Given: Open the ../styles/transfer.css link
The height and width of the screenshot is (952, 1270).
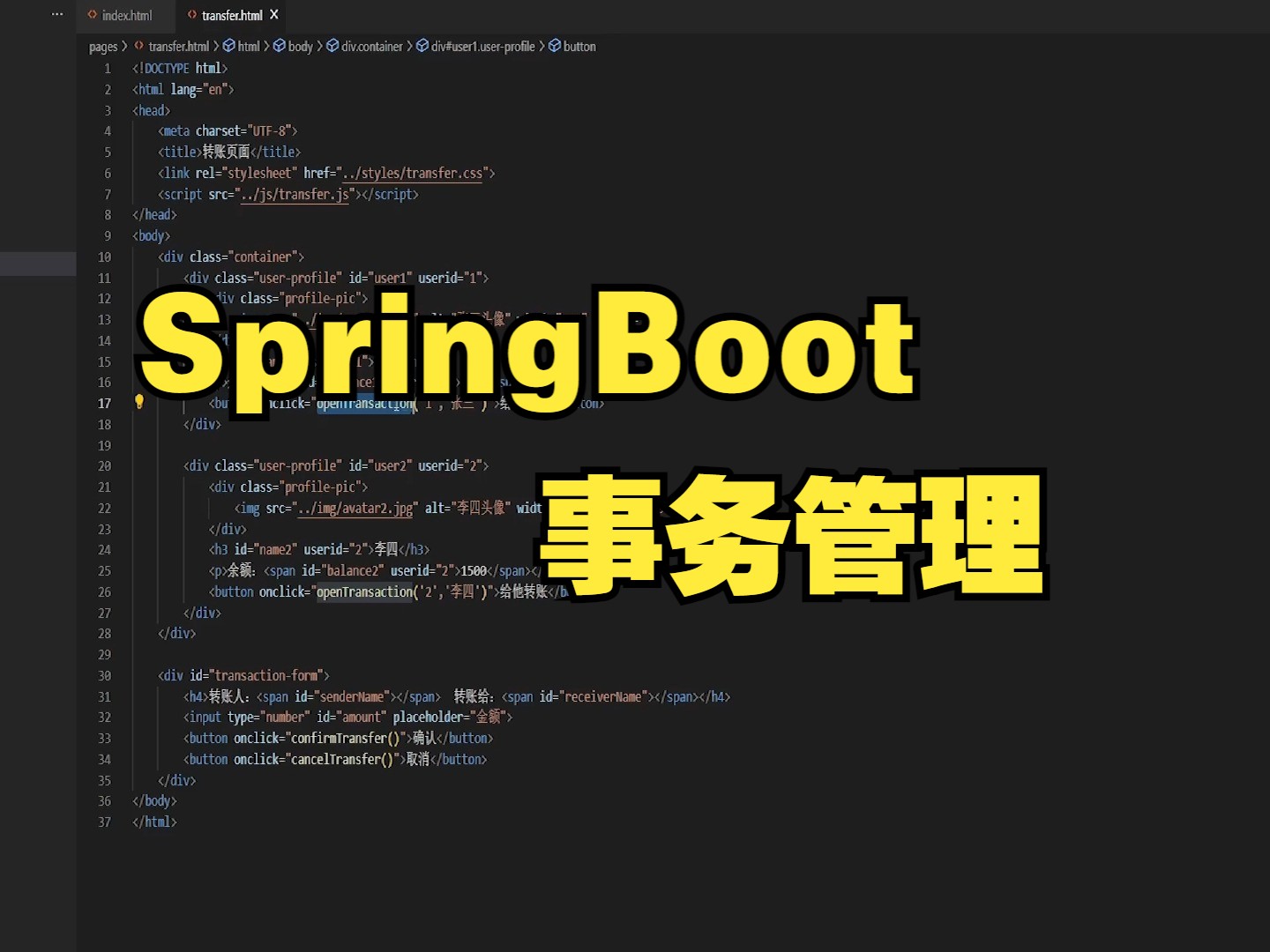Looking at the screenshot, I should point(413,174).
